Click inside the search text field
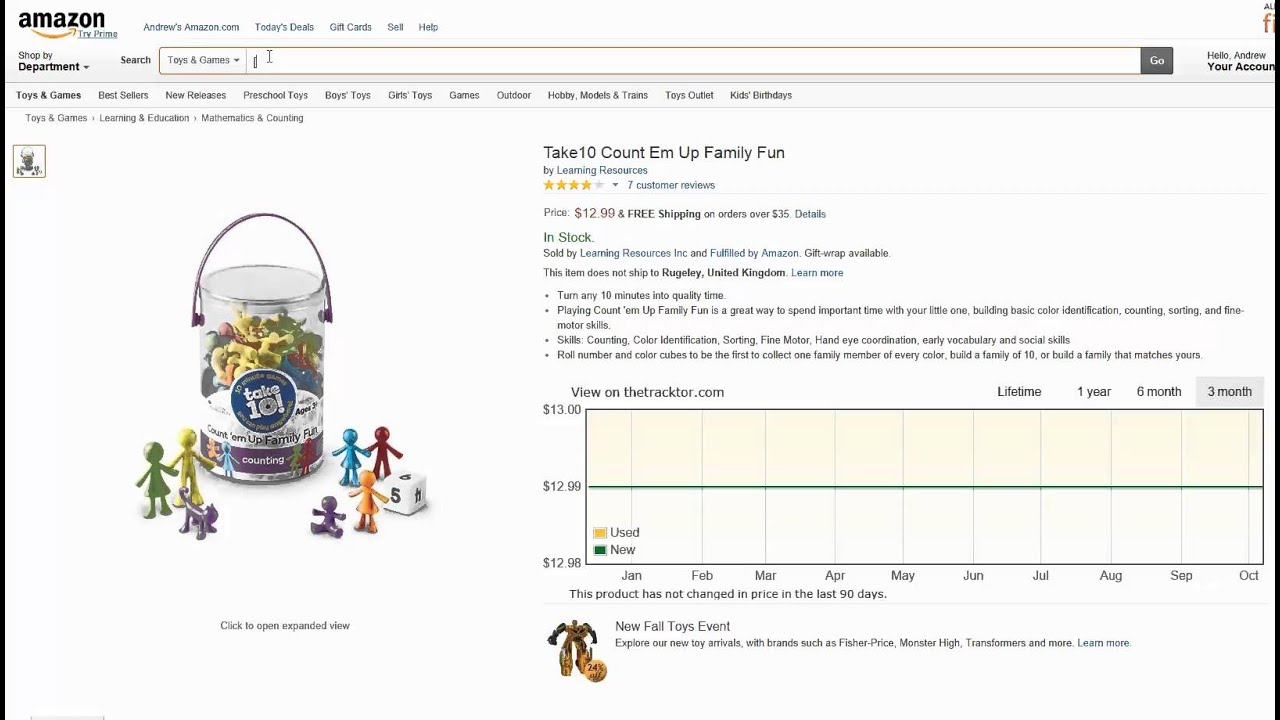The width and height of the screenshot is (1280, 720). (x=690, y=61)
